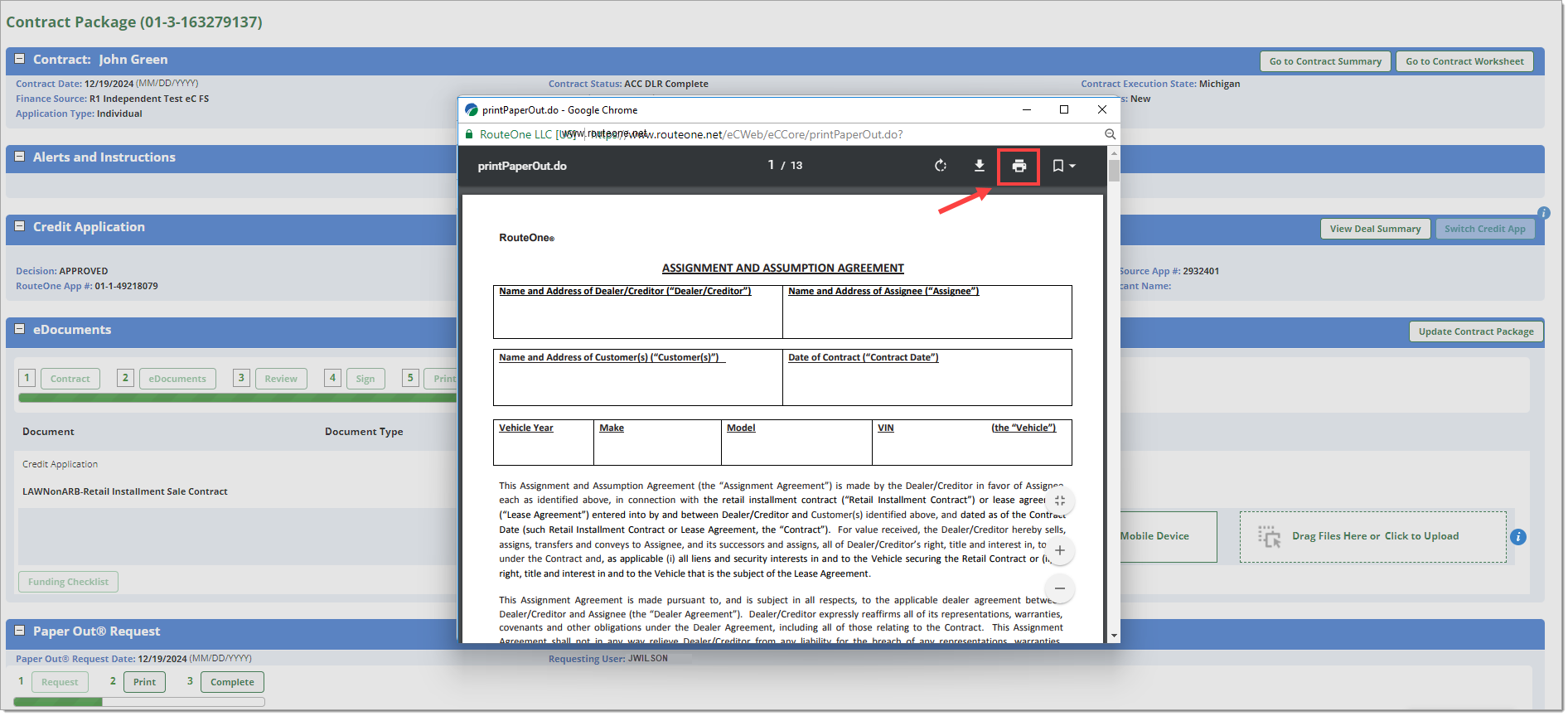Update the Contract Package
This screenshot has height=716, width=1568.
coord(1475,331)
